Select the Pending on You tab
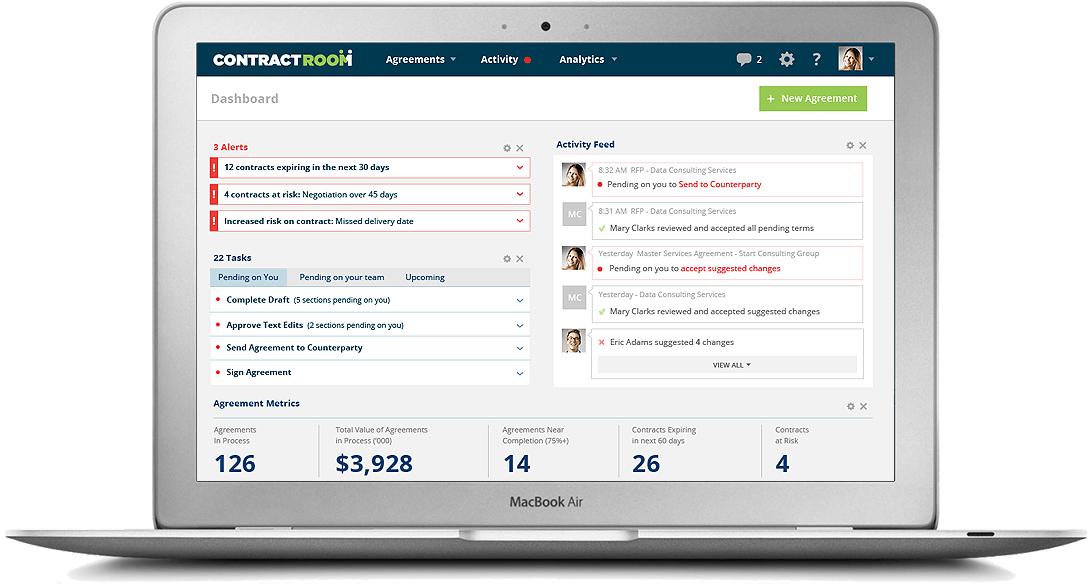1089x587 pixels. (248, 277)
